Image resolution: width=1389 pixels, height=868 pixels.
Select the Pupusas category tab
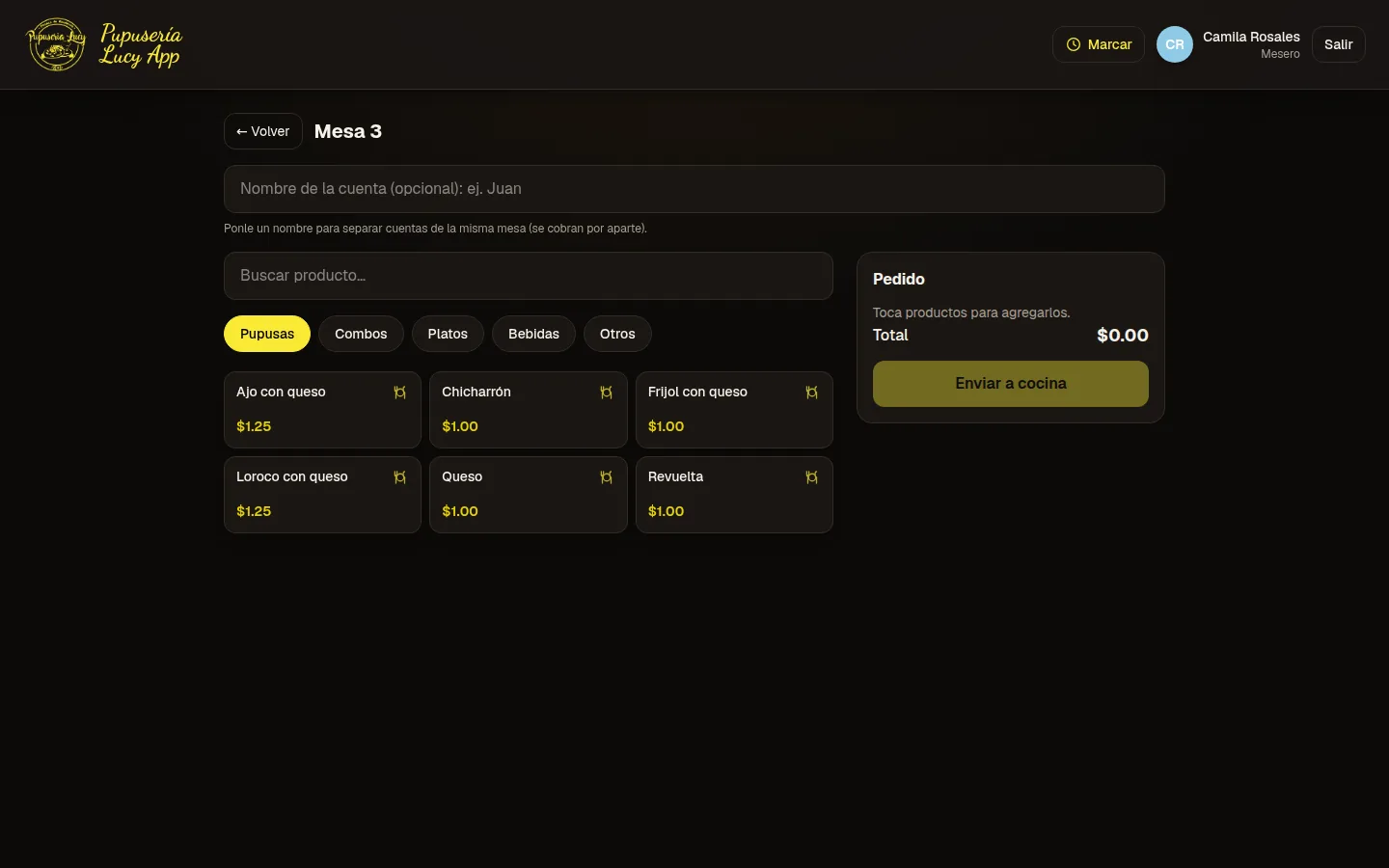pyautogui.click(x=267, y=334)
